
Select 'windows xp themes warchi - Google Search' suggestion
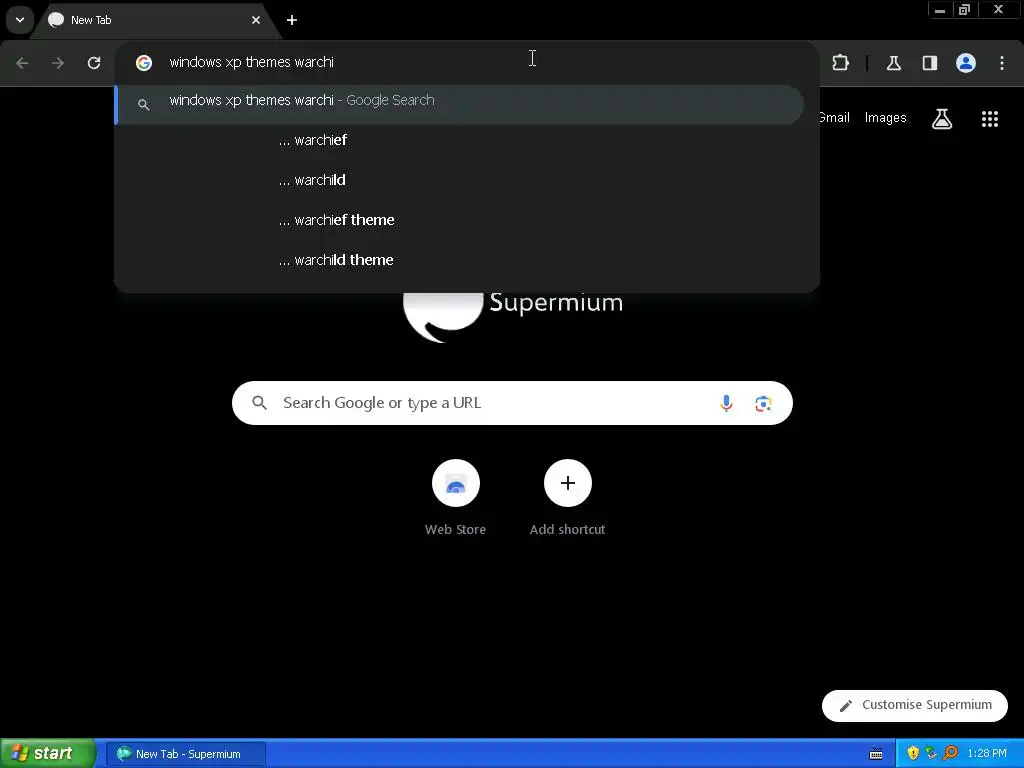click(459, 104)
